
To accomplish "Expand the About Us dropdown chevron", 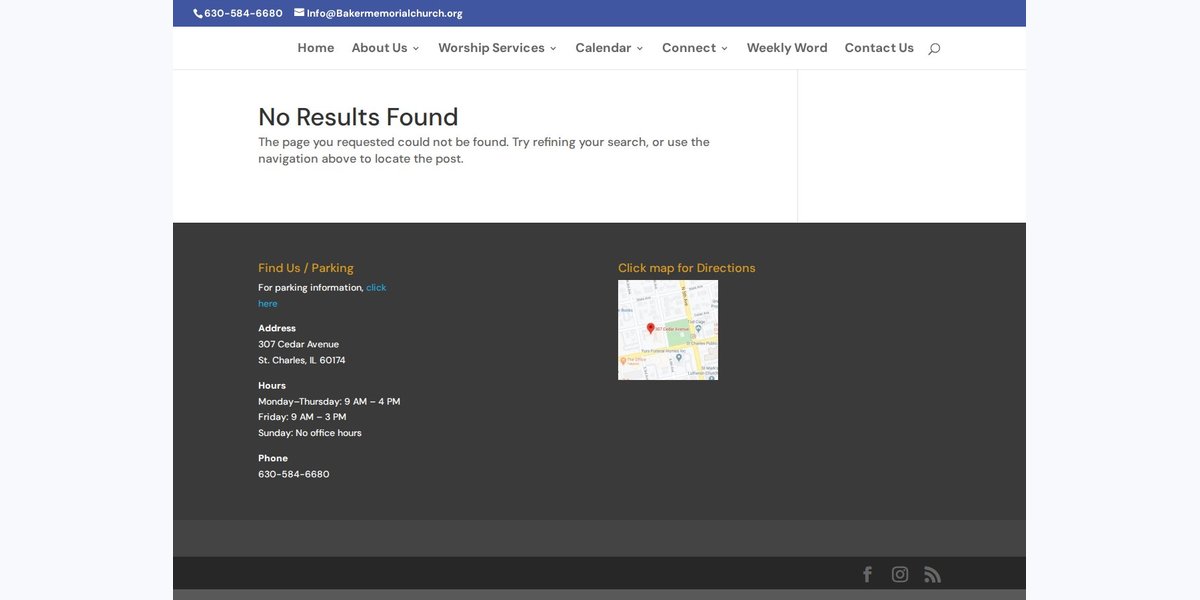I will [415, 48].
